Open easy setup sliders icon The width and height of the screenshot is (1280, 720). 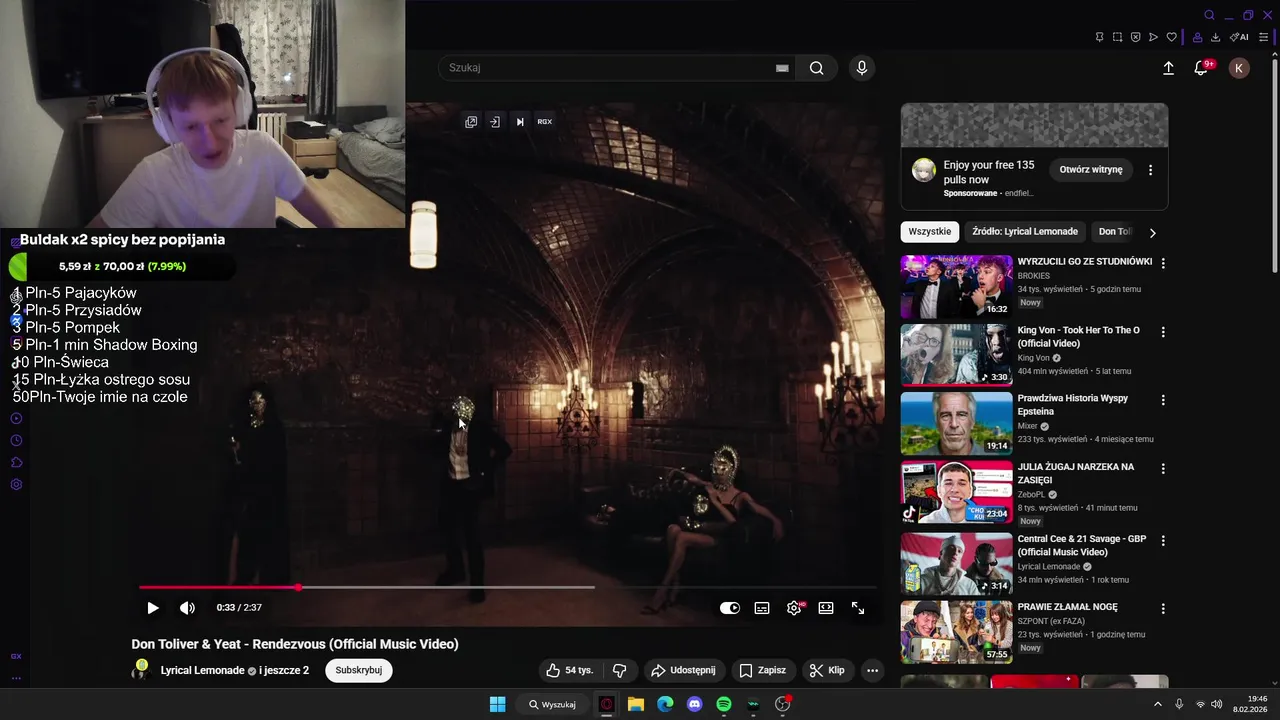point(1264,37)
